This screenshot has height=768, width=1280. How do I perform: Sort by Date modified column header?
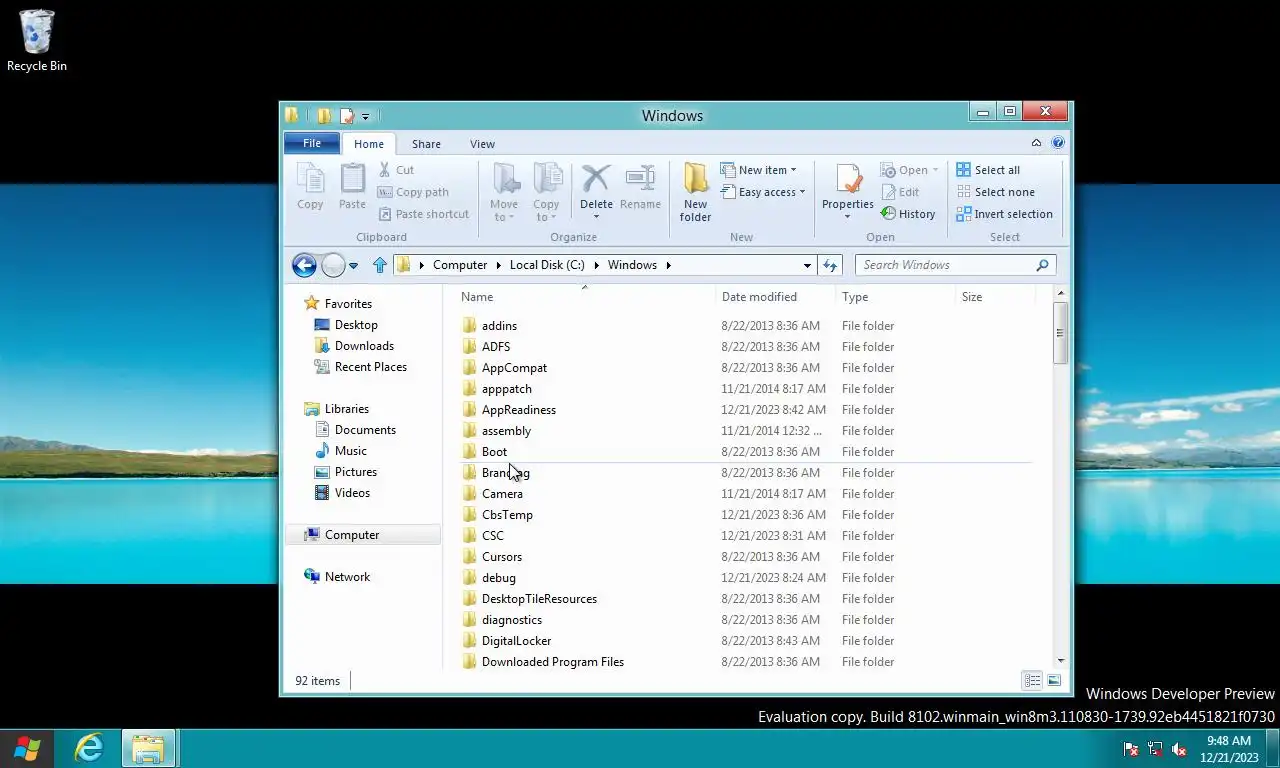click(776, 297)
